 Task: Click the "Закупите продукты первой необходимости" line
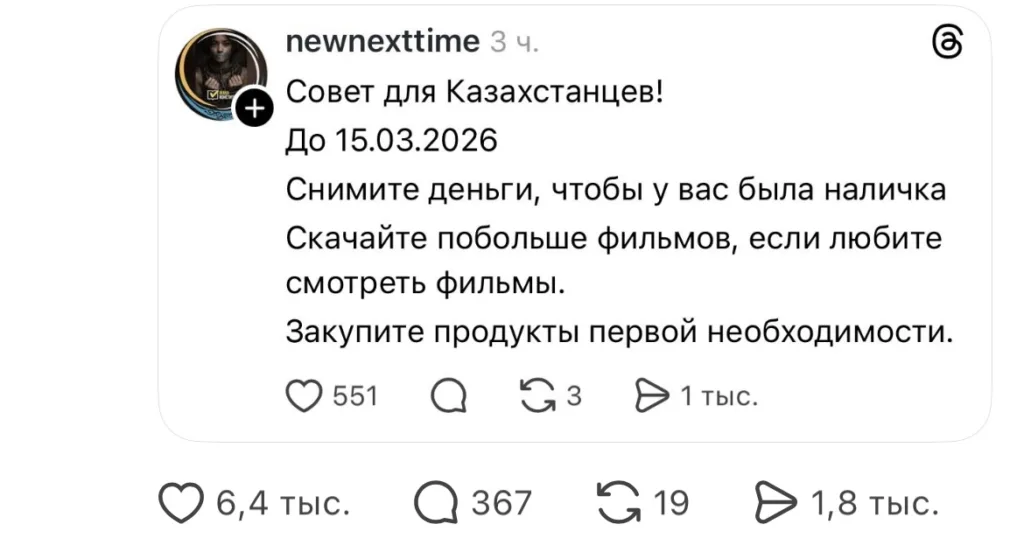click(620, 332)
